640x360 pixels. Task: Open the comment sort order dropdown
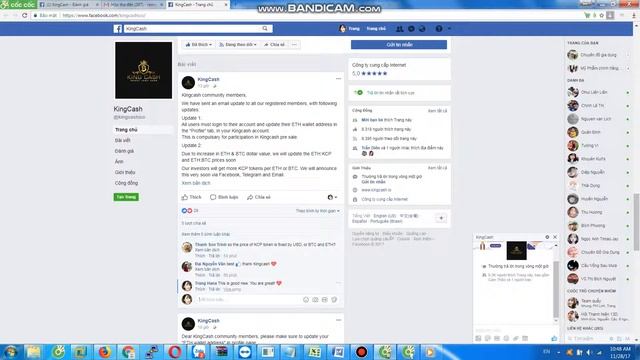pyautogui.click(x=318, y=211)
